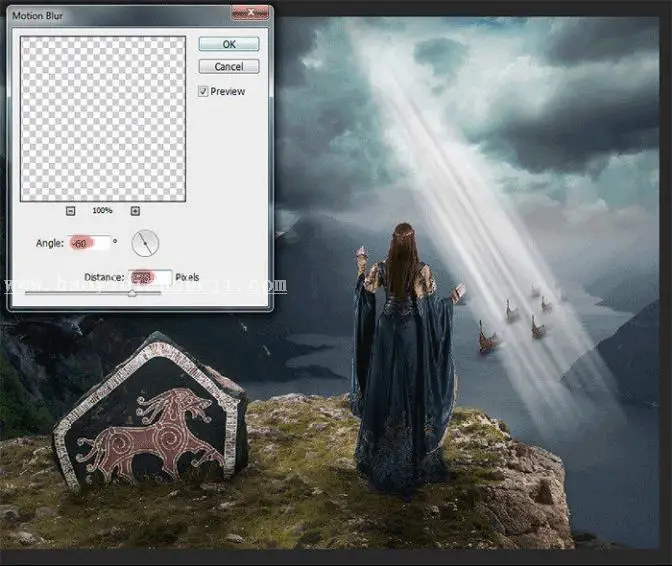Click into the Distance input field

(150, 278)
